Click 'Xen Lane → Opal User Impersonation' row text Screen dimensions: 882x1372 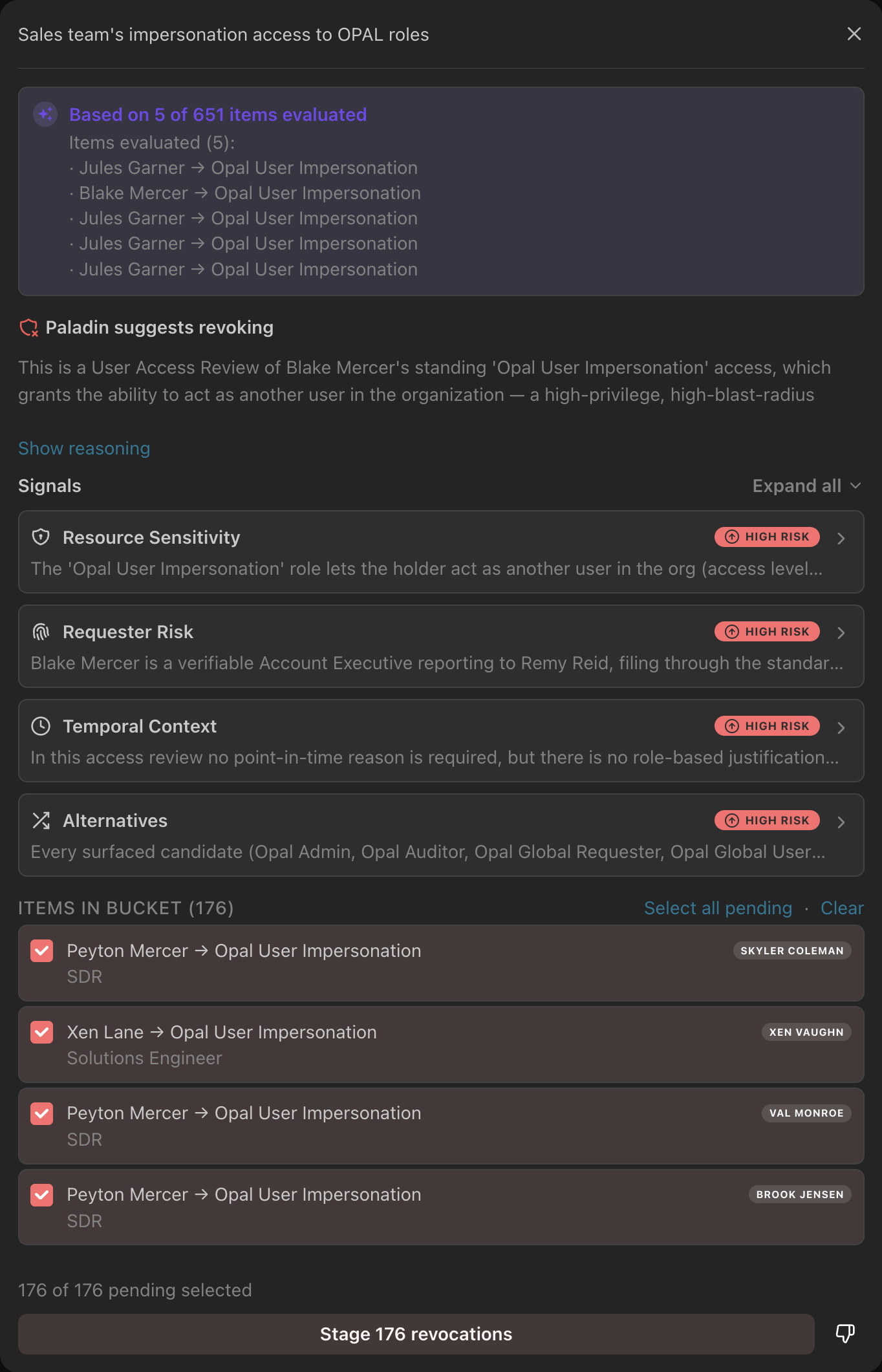click(x=222, y=1032)
